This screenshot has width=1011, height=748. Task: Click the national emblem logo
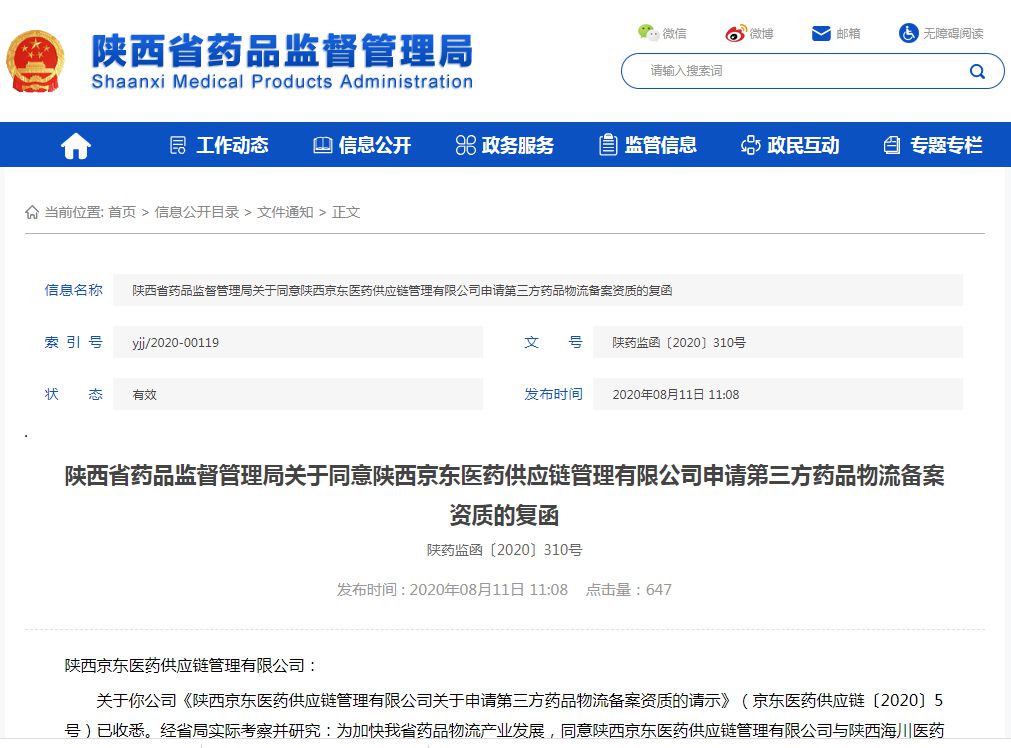35,61
